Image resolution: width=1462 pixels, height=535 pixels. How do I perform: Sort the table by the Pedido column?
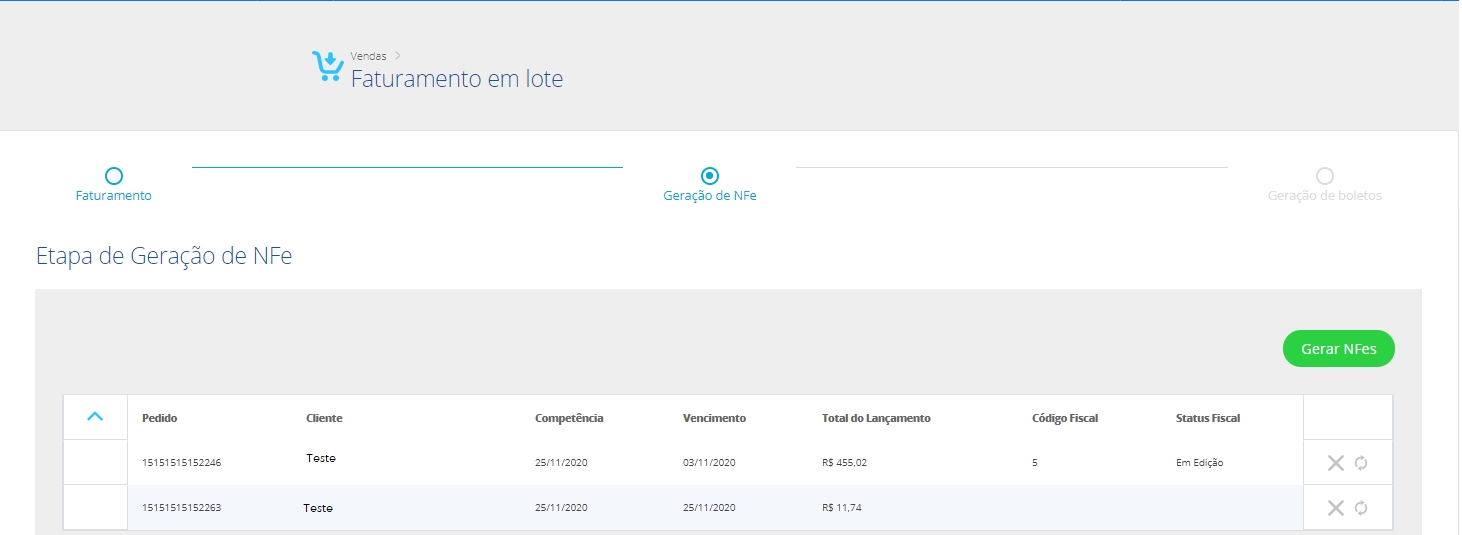[x=159, y=418]
